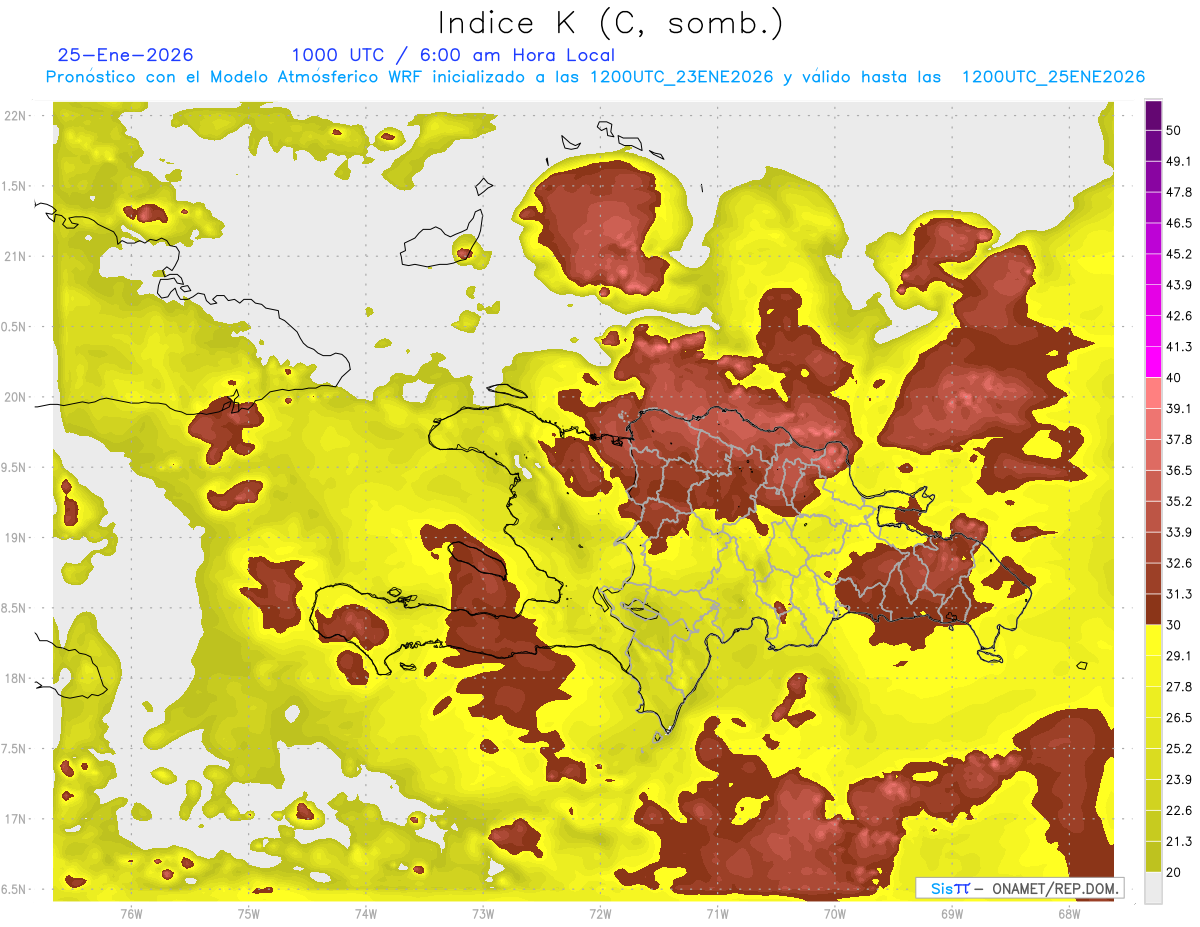Click the 19N latitude label
Viewport: 1200px width, 927px height.
pyautogui.click(x=17, y=538)
